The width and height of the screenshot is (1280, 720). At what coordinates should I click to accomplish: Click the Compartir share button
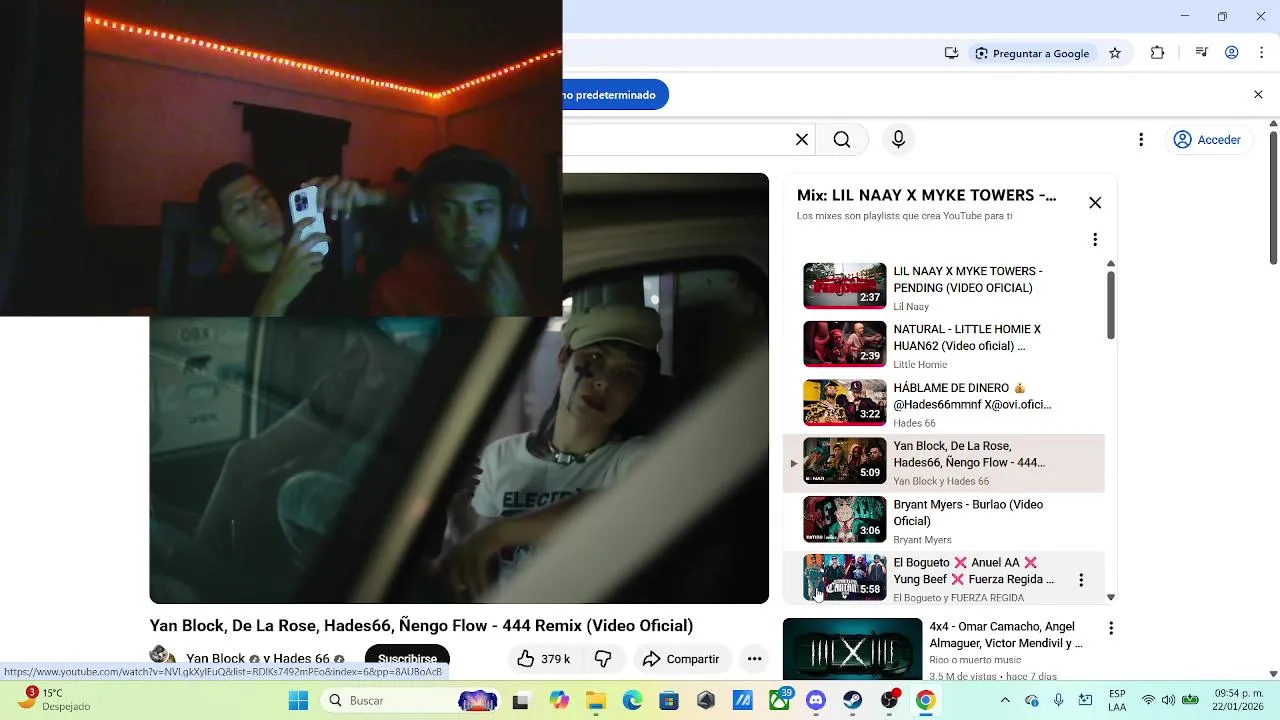(x=681, y=659)
